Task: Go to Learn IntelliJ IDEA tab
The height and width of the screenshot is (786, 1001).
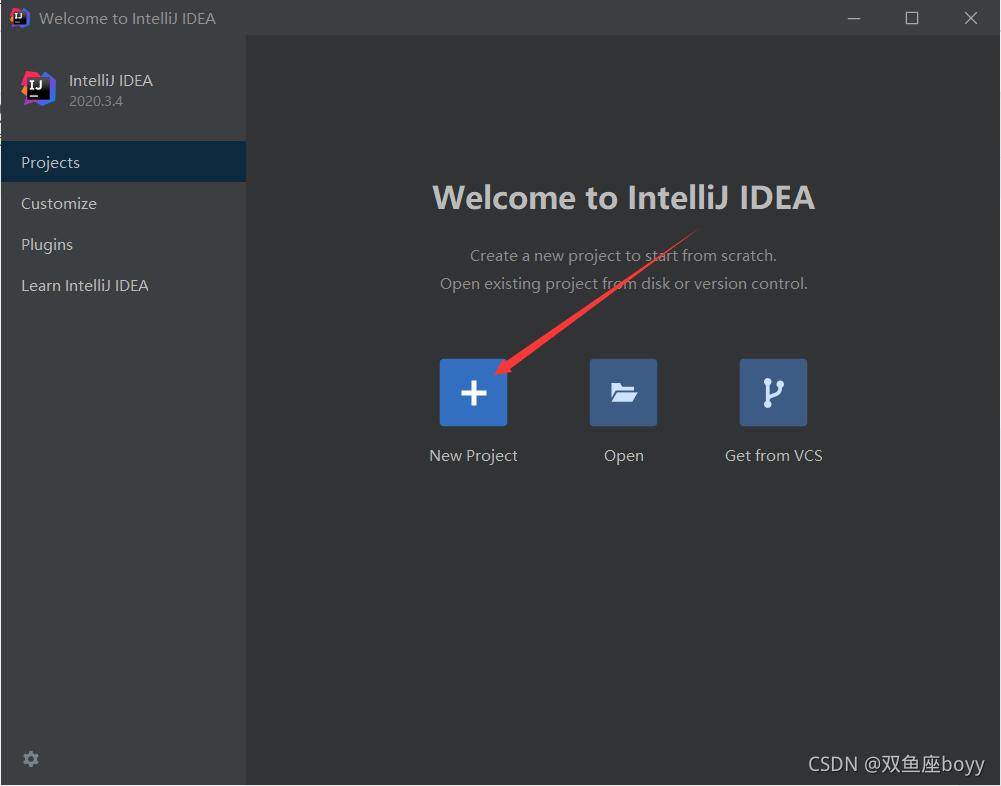Action: coord(123,285)
